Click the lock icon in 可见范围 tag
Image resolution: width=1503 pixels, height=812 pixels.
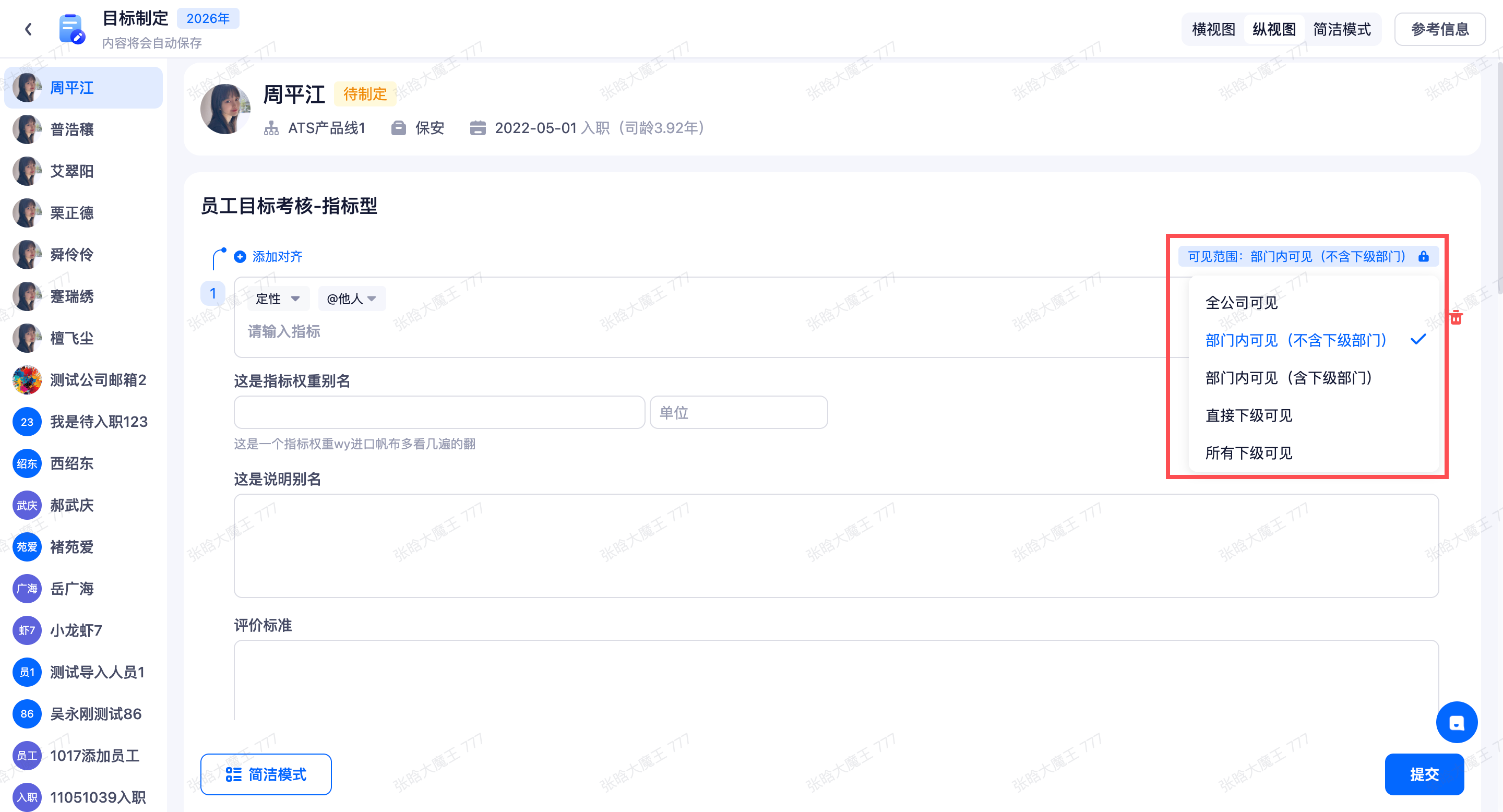[x=1424, y=257]
